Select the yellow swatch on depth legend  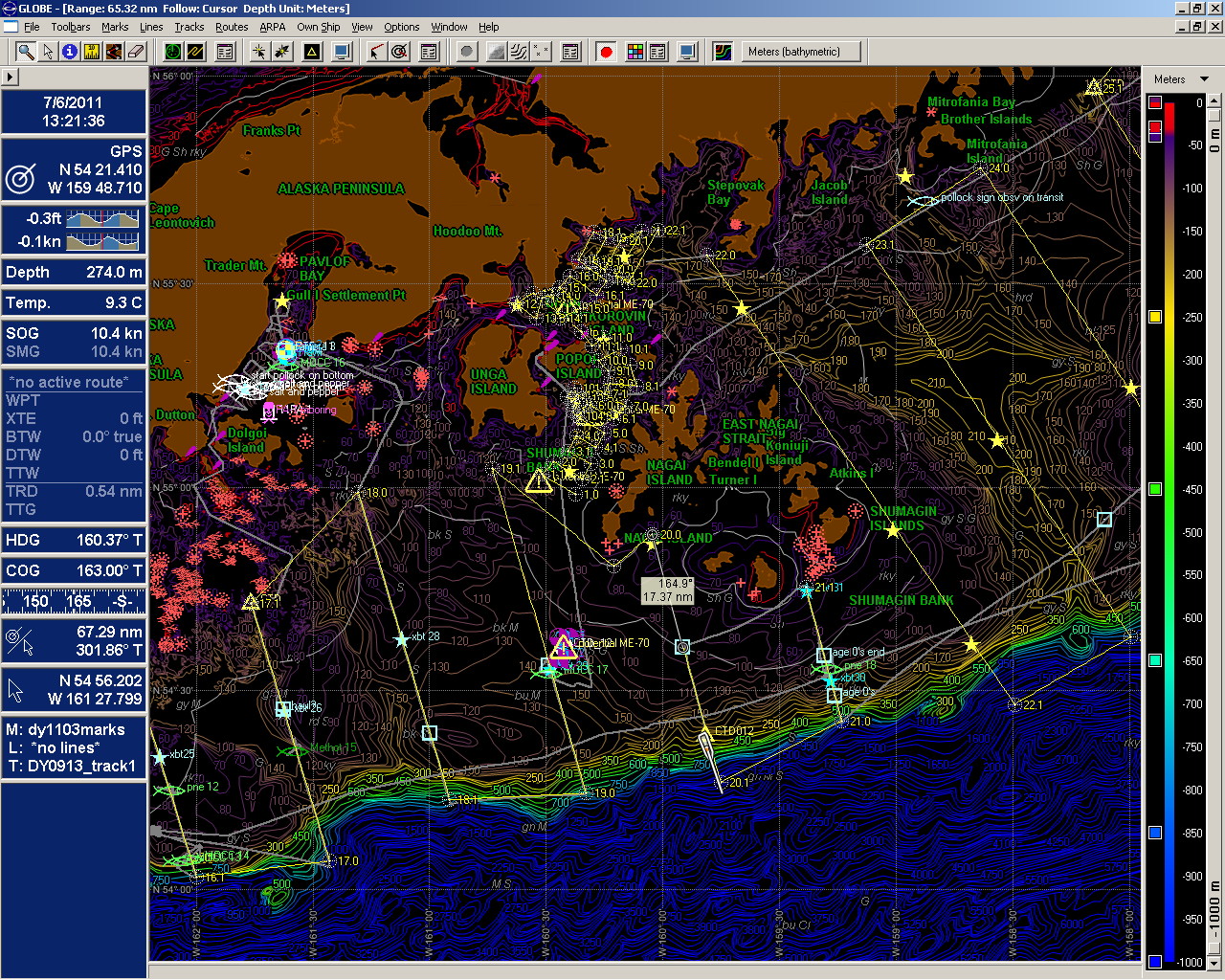[x=1155, y=316]
